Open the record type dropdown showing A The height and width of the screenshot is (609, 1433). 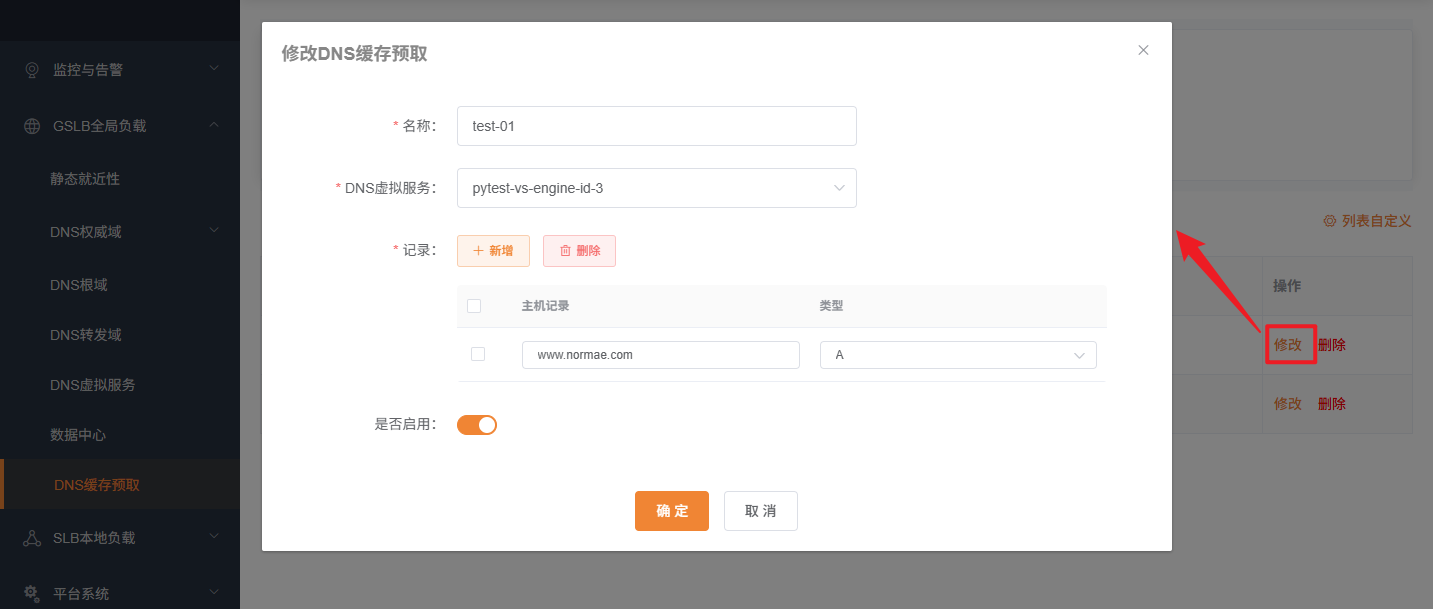pyautogui.click(x=957, y=355)
